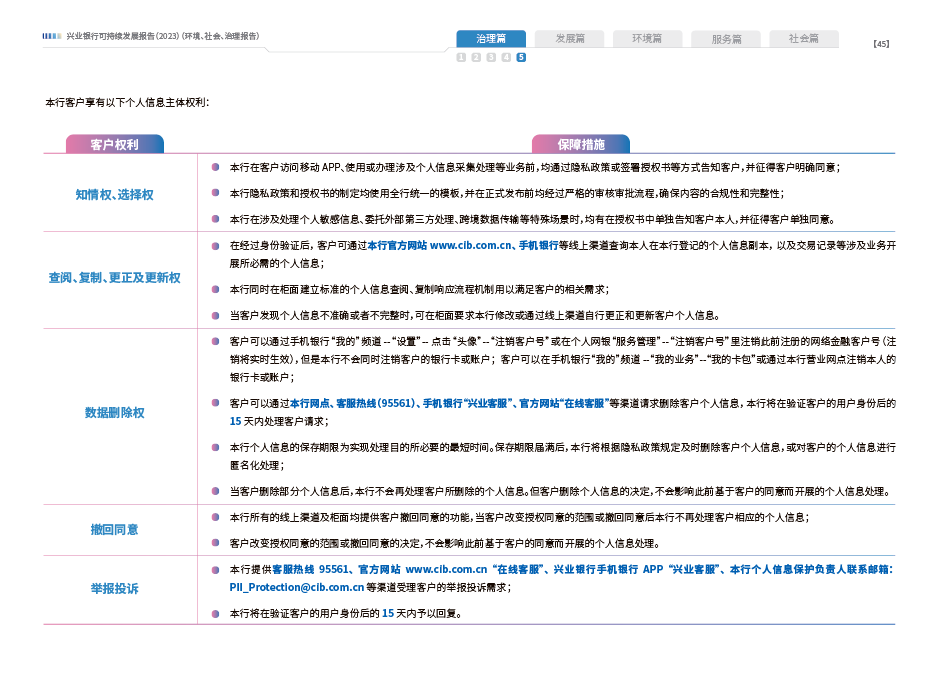Select sub-page indicator 3

pos(491,58)
